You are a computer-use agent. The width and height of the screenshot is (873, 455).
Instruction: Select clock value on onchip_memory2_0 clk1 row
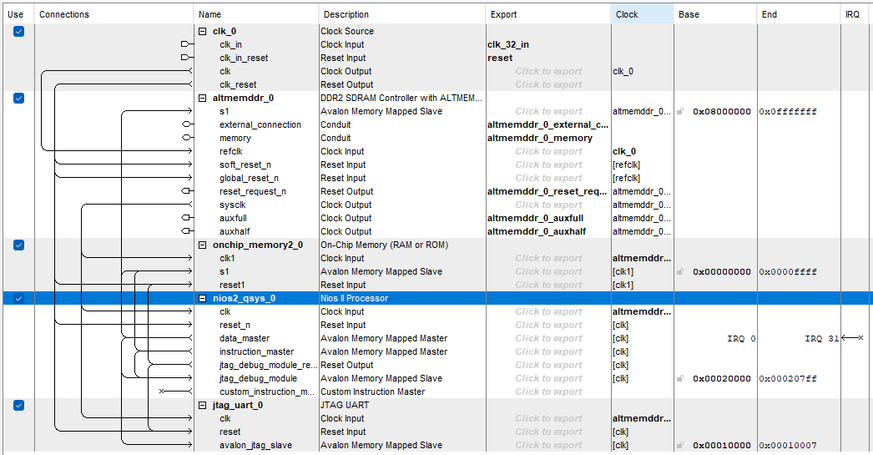[x=642, y=258]
